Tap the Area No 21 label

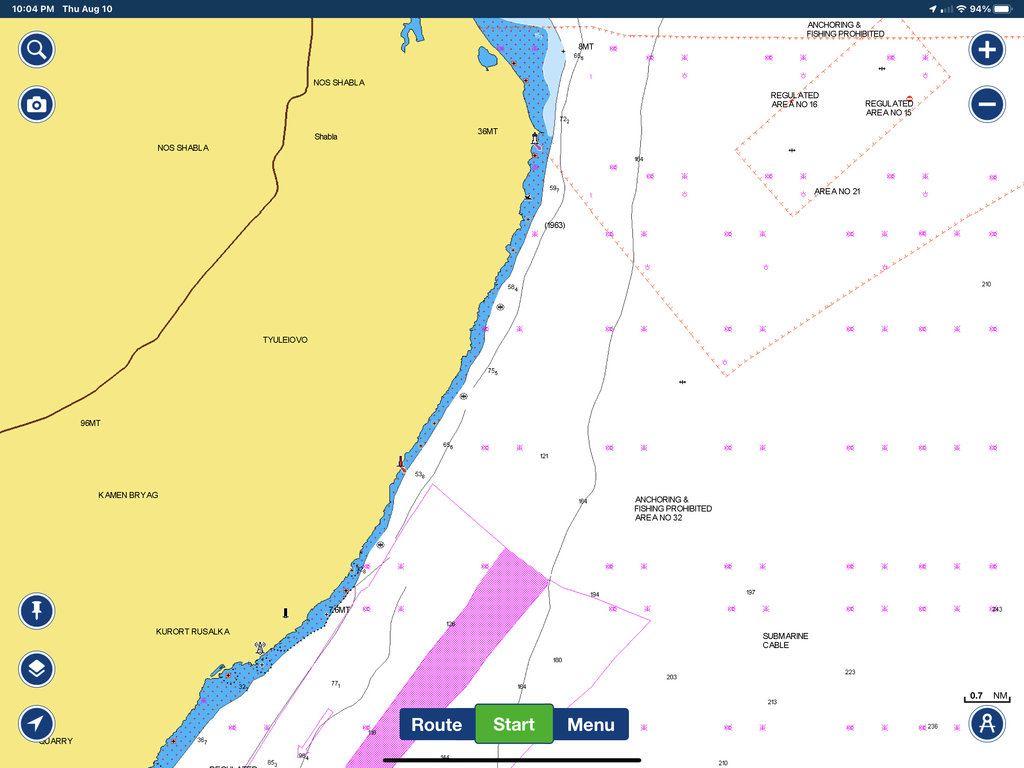pos(837,191)
